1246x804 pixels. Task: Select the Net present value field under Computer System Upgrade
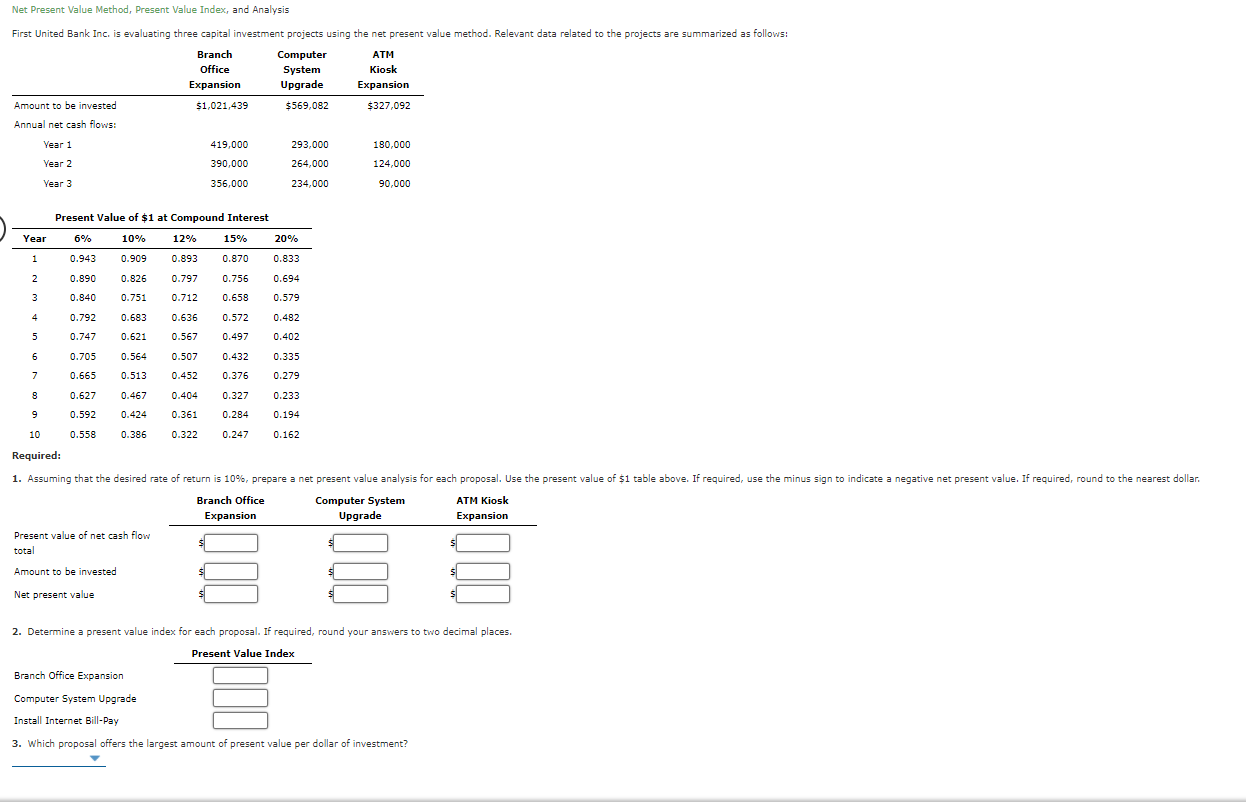pos(360,593)
